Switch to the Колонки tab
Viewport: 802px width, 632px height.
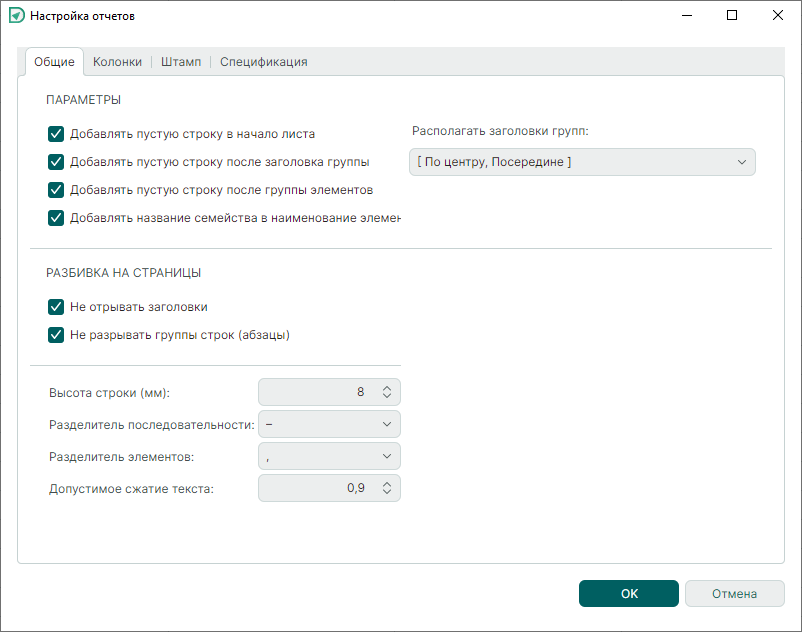click(117, 62)
